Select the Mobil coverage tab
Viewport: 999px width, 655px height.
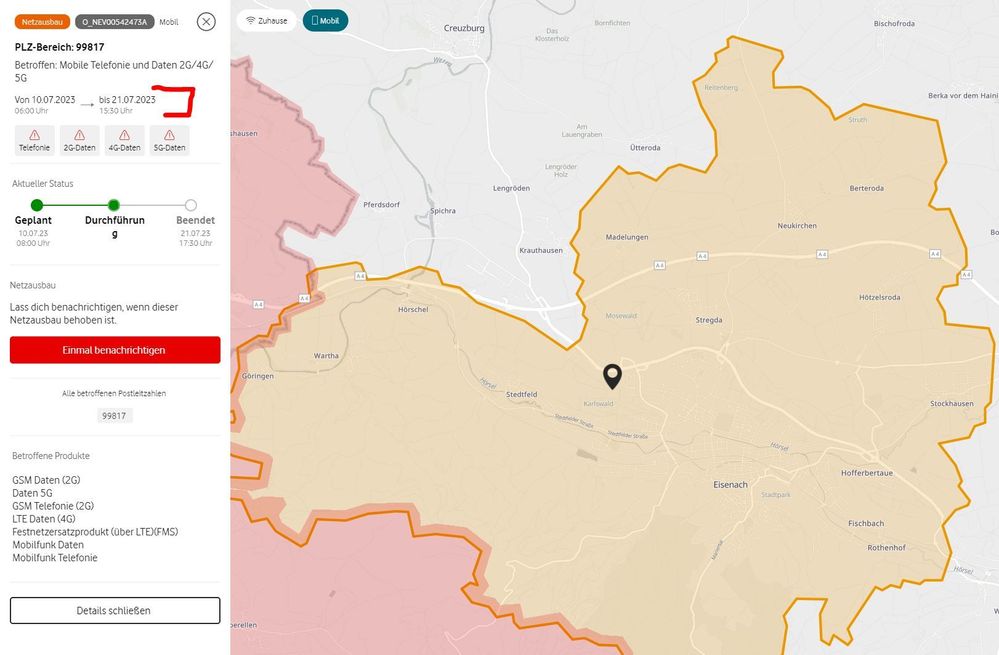pyautogui.click(x=325, y=20)
